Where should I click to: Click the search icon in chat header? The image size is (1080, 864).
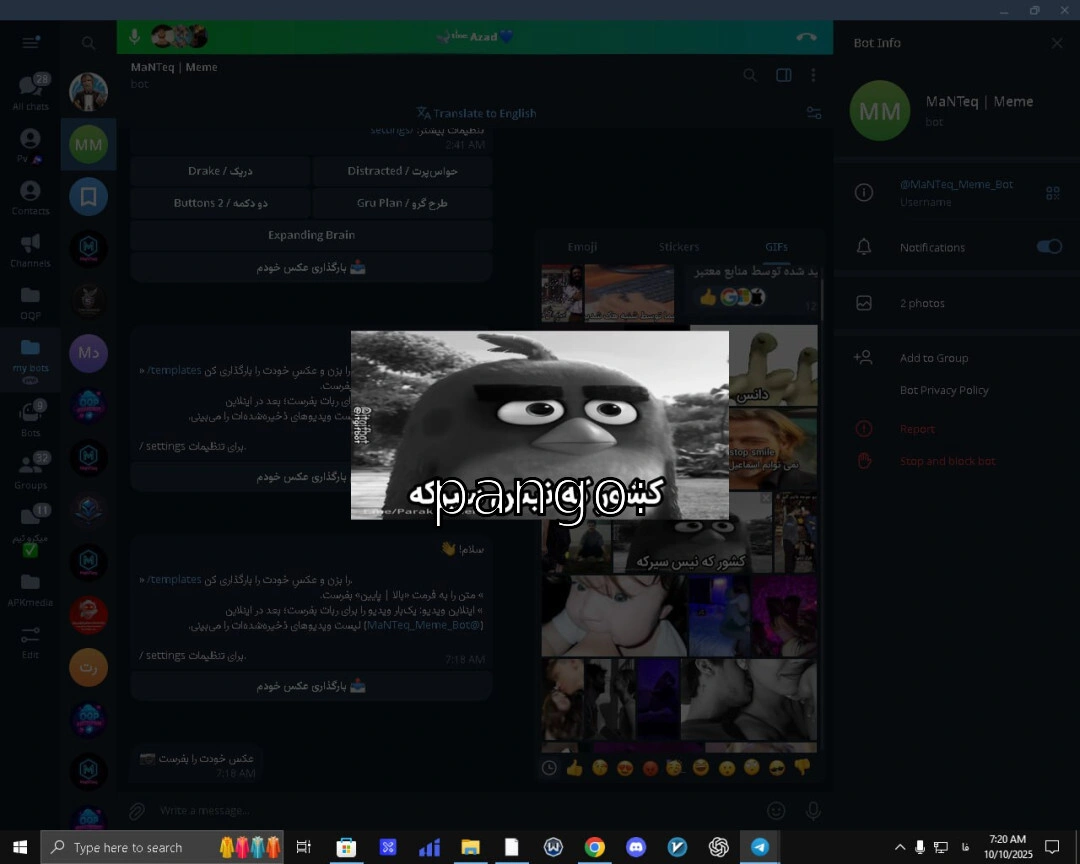point(750,75)
